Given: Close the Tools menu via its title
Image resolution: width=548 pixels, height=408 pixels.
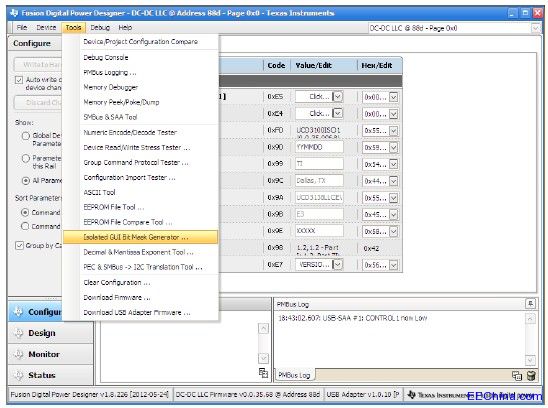Looking at the screenshot, I should click(x=73, y=28).
